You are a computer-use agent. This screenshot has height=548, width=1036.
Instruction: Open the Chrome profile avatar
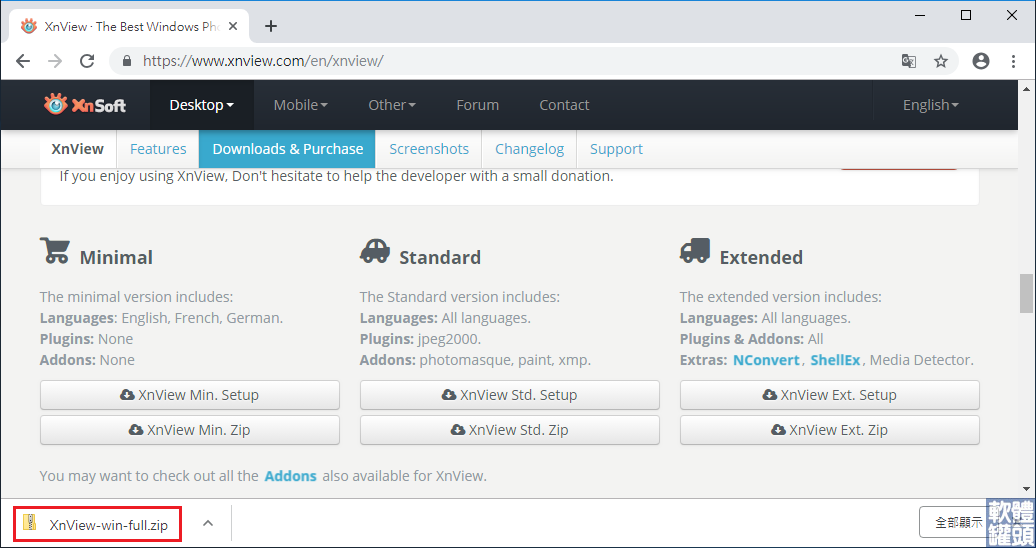[x=981, y=61]
